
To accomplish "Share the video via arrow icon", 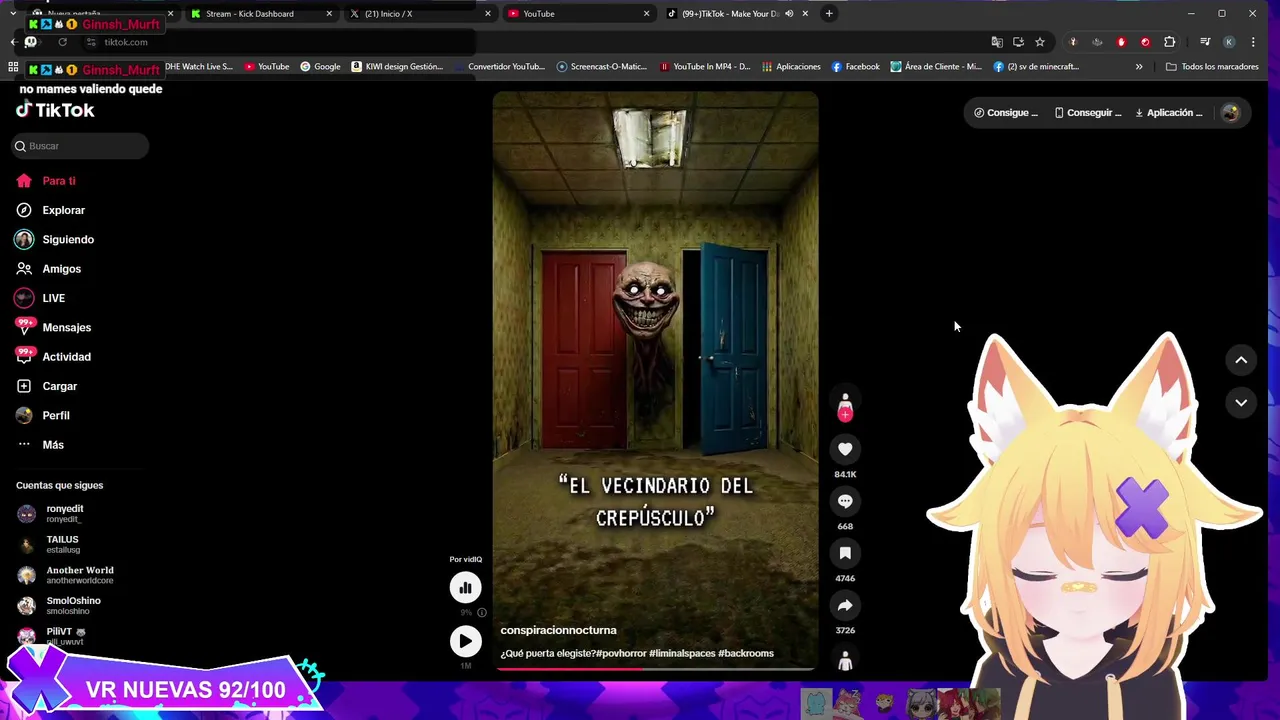I will tap(845, 606).
